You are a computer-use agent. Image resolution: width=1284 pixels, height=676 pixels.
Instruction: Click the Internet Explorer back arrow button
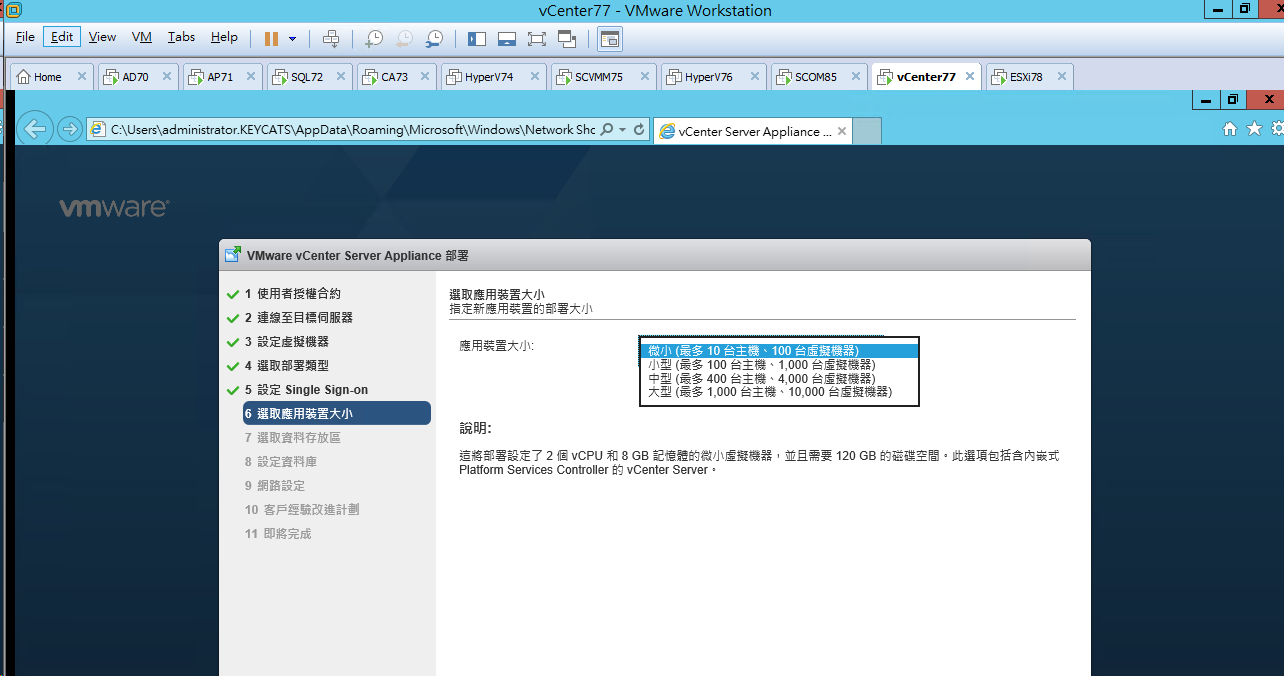36,129
